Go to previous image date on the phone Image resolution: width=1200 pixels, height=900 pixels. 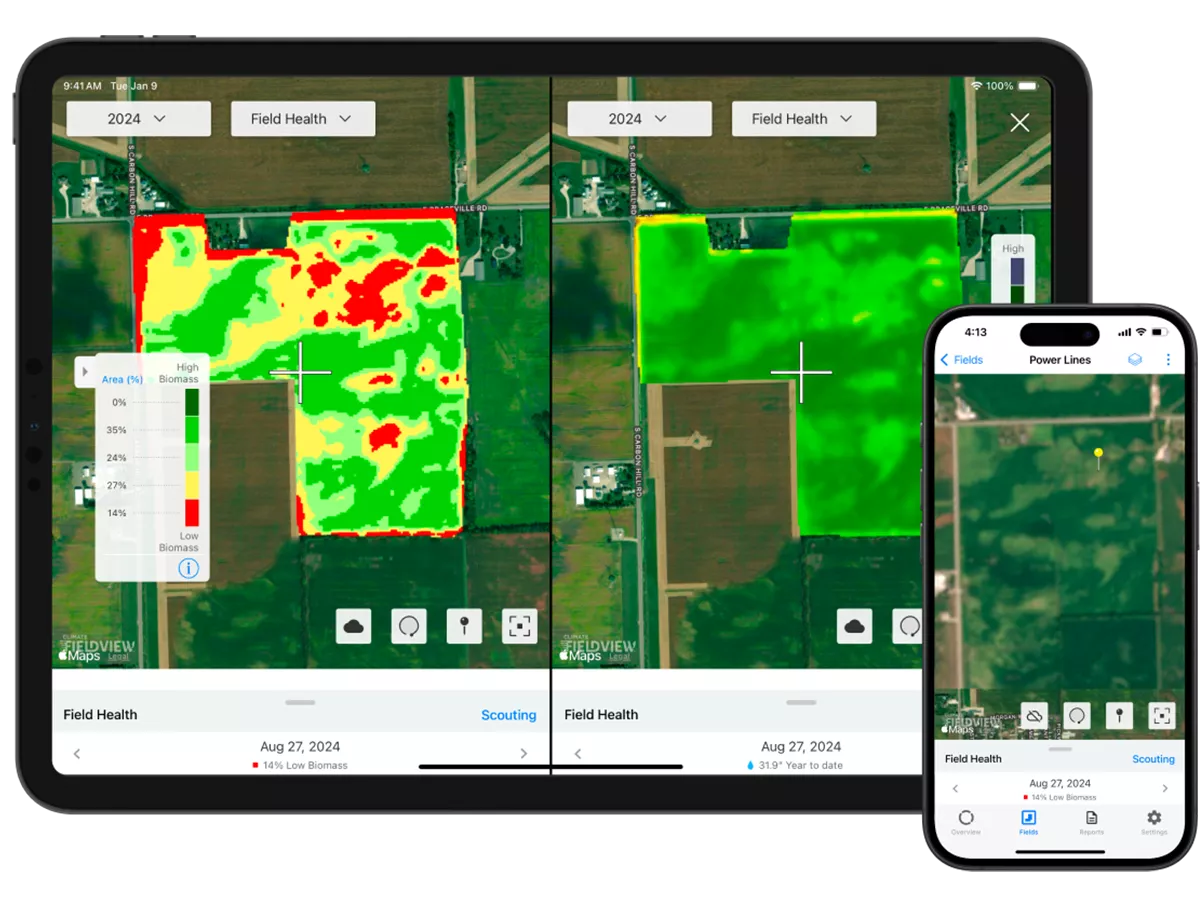point(955,789)
